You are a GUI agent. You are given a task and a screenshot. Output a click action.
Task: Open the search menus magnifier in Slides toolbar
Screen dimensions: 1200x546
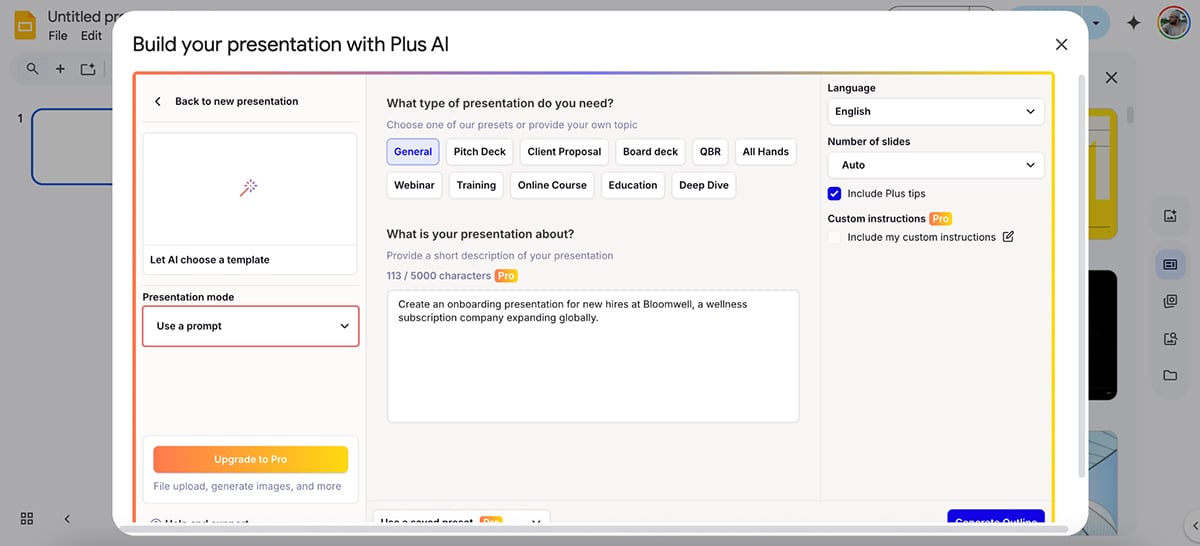pyautogui.click(x=33, y=69)
